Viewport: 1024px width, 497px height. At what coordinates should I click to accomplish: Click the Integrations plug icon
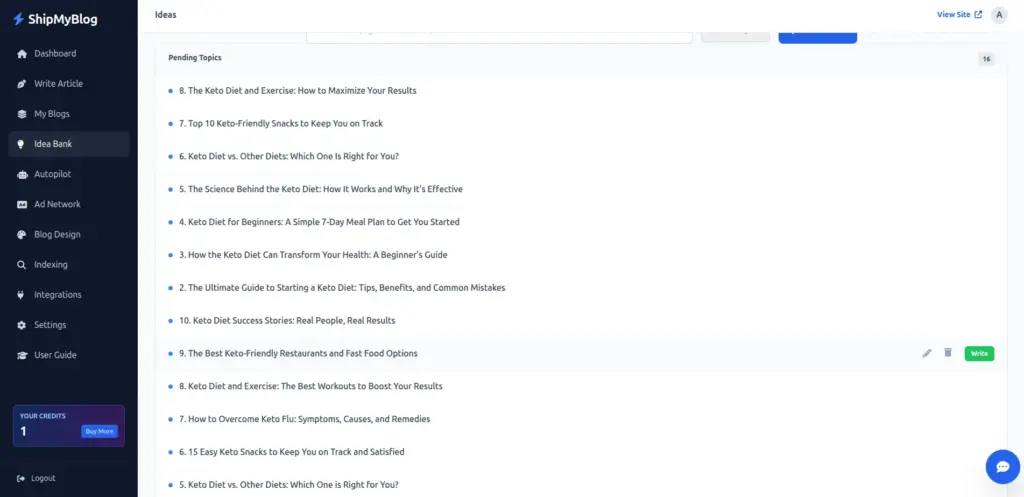coord(22,295)
